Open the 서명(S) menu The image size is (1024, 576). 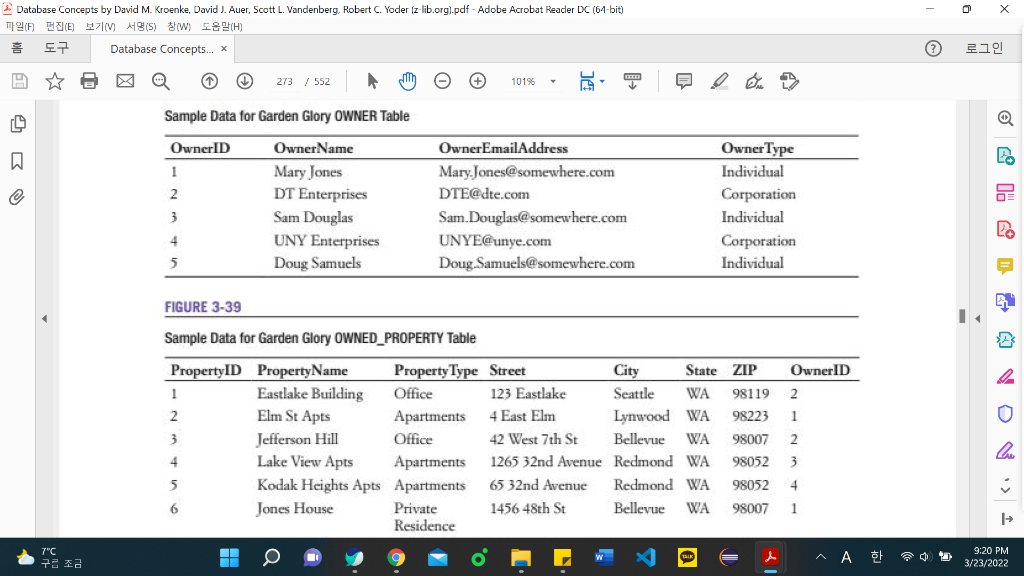141,26
